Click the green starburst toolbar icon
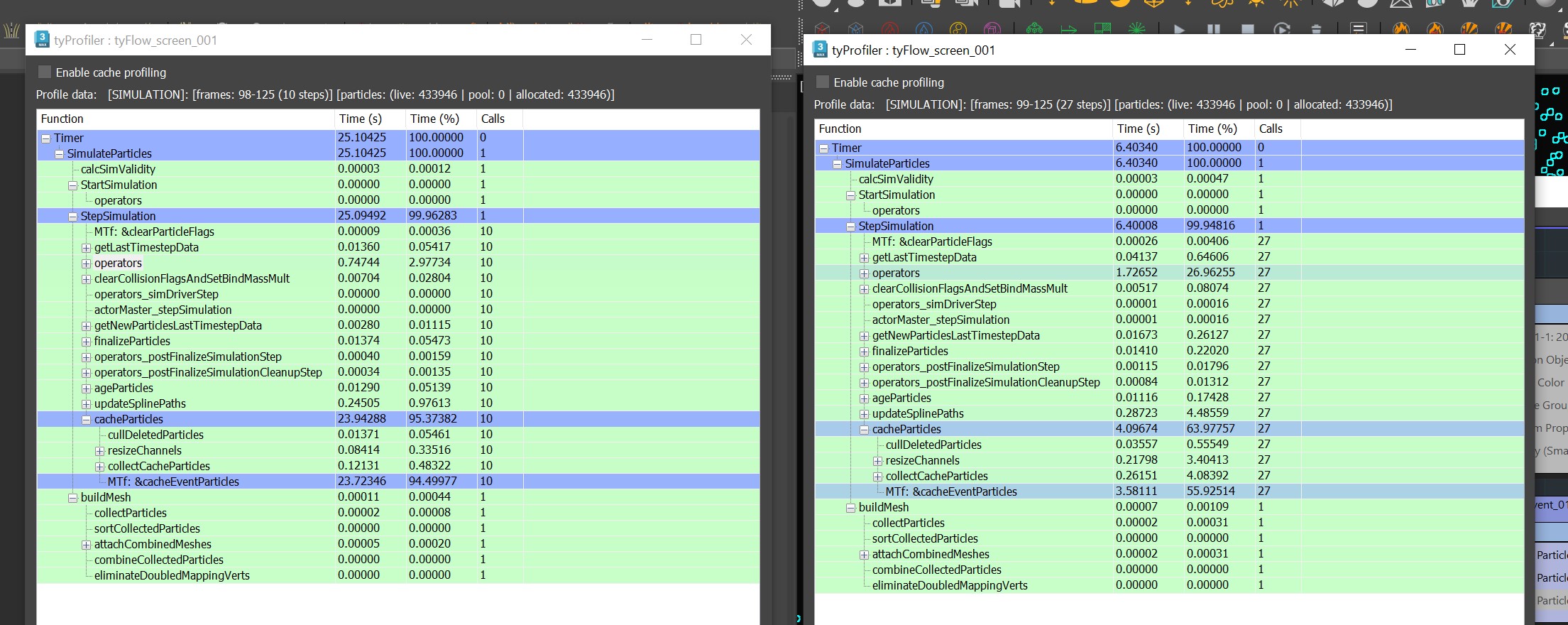The image size is (1568, 625). tap(1136, 29)
